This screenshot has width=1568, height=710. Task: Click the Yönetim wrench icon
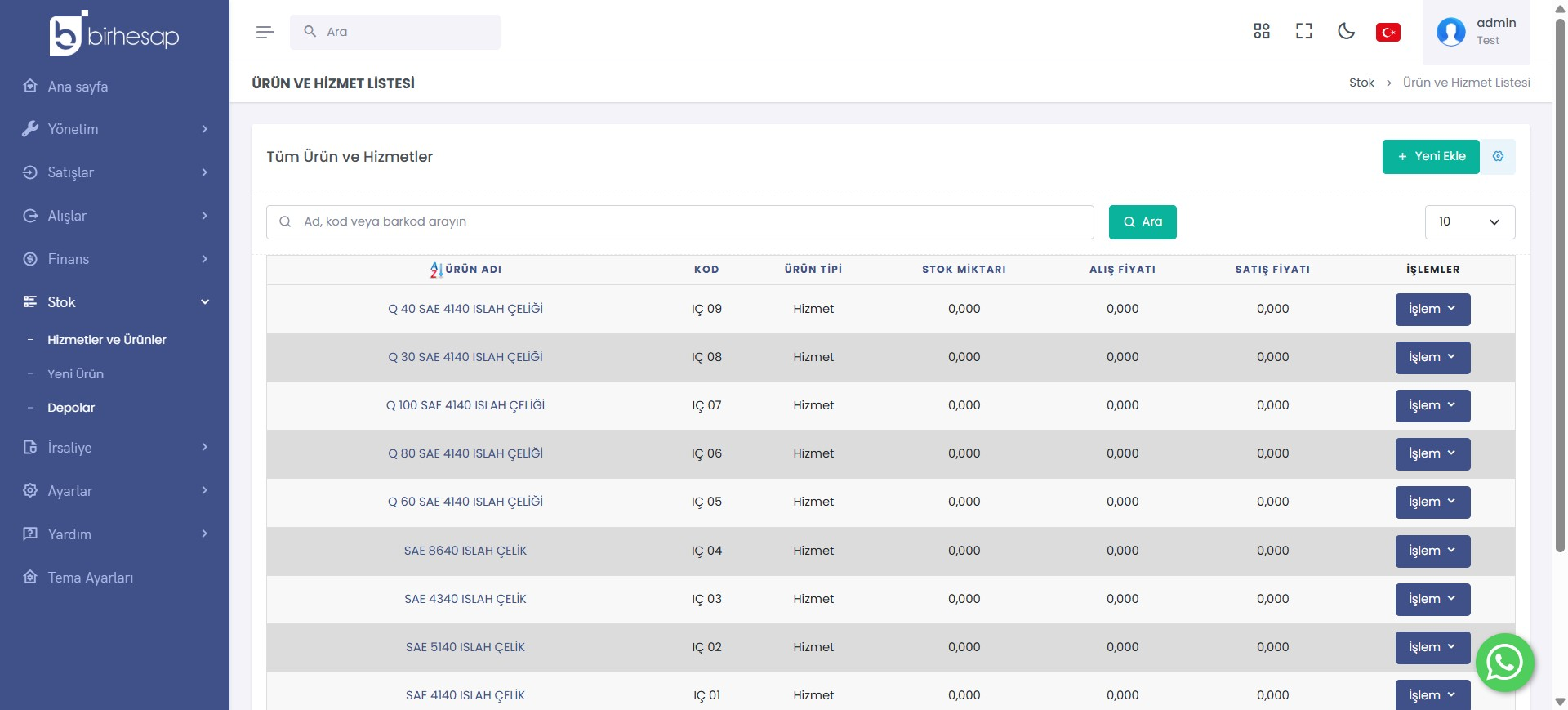tap(30, 128)
